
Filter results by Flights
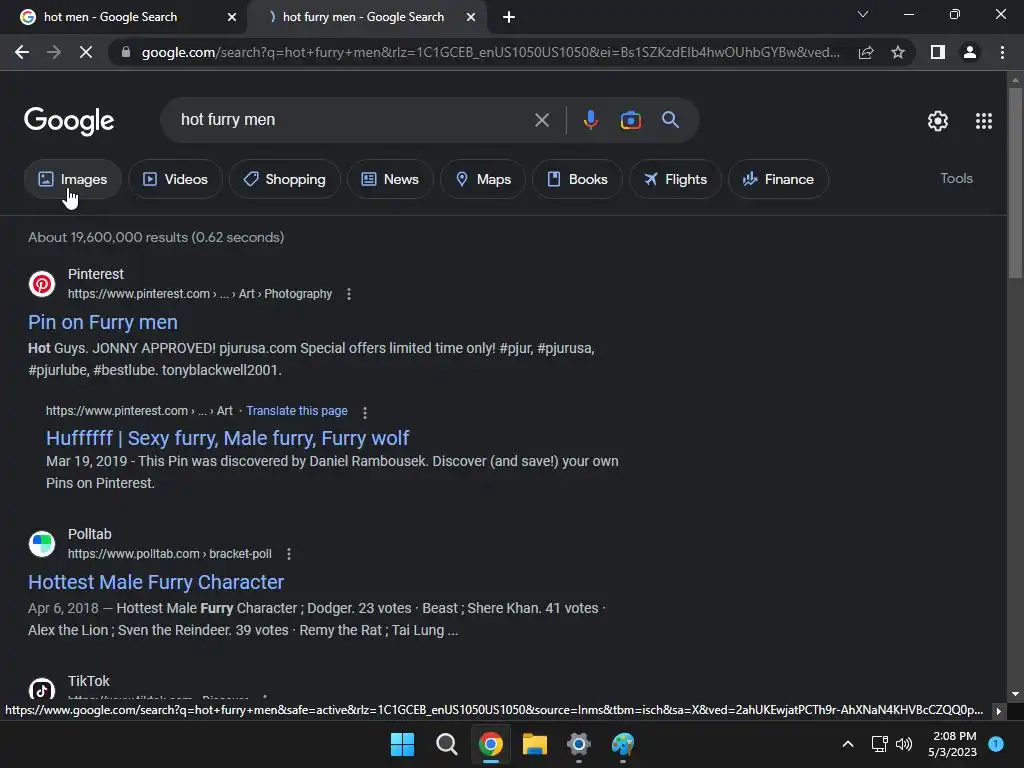(675, 179)
